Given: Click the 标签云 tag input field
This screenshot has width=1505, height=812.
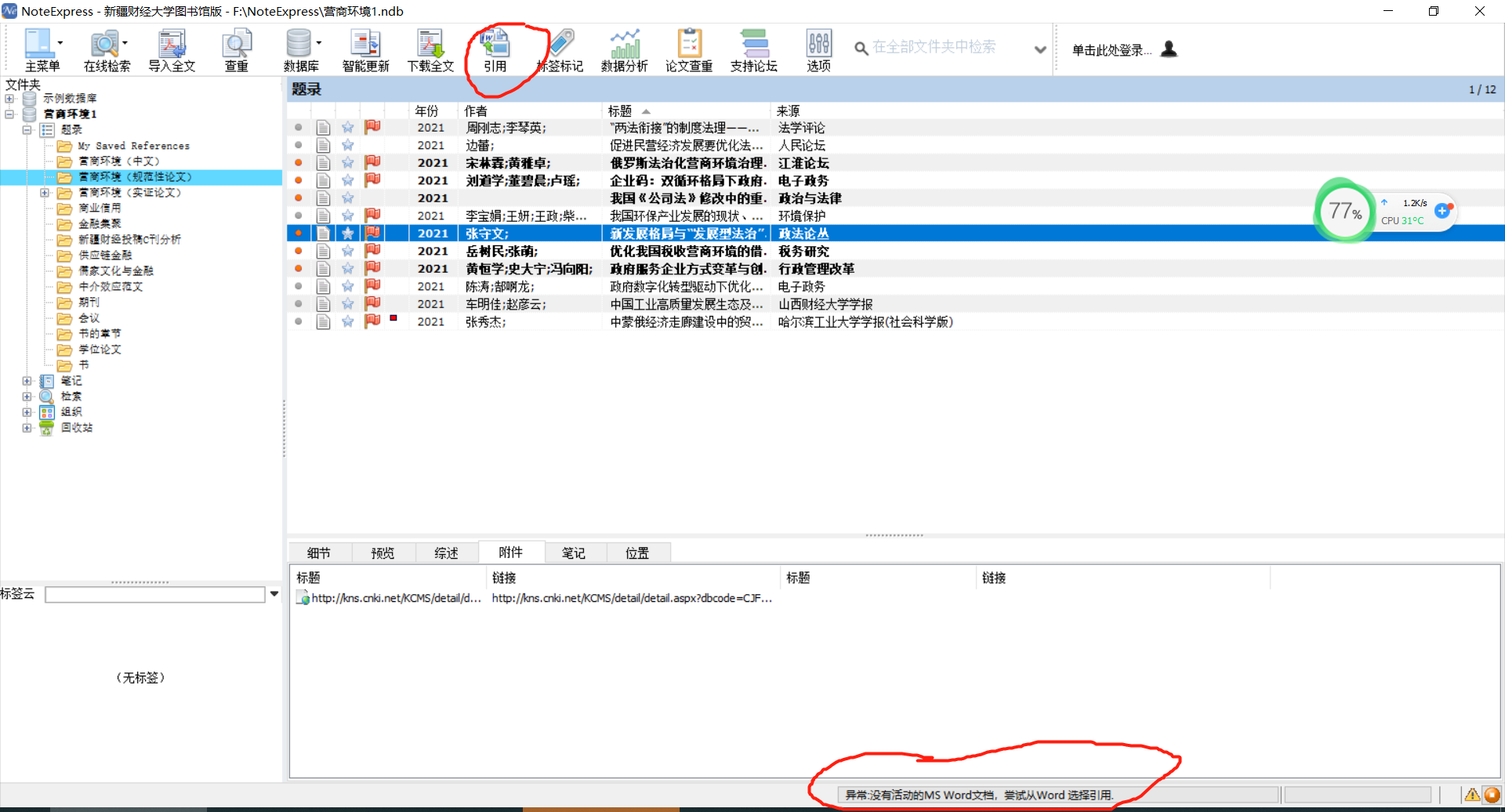Looking at the screenshot, I should (x=155, y=595).
